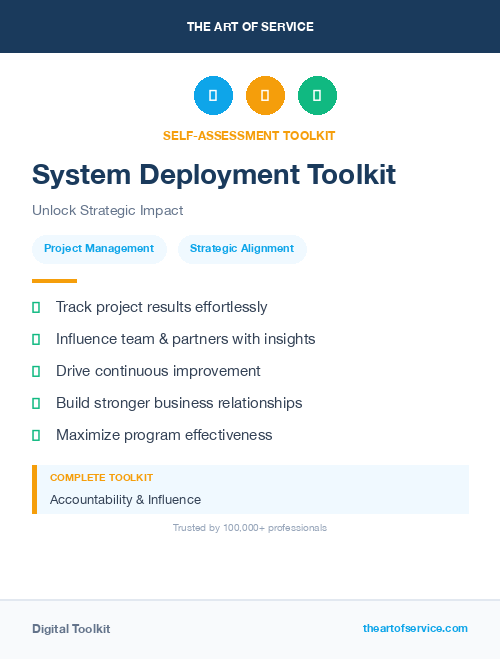Click 'Influence team & partners with insights'
The height and width of the screenshot is (659, 500).
[x=186, y=339]
